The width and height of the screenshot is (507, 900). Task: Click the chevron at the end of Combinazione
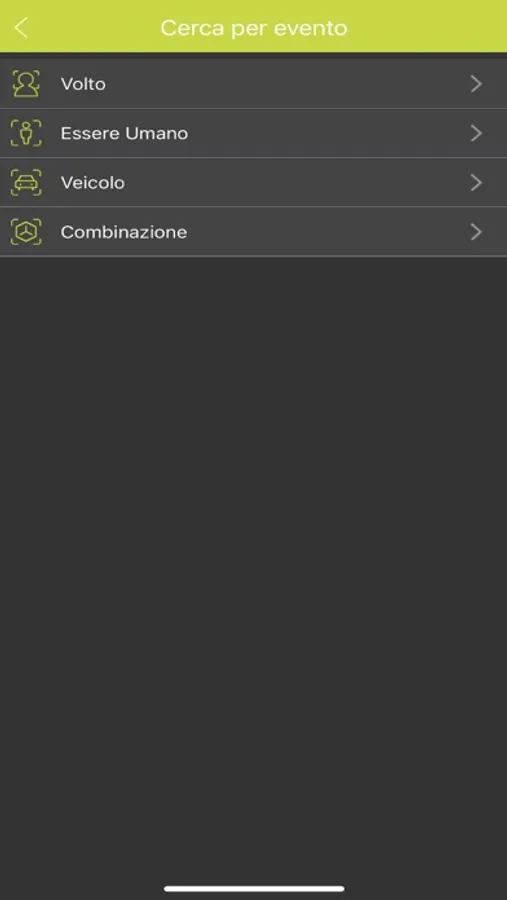click(476, 232)
